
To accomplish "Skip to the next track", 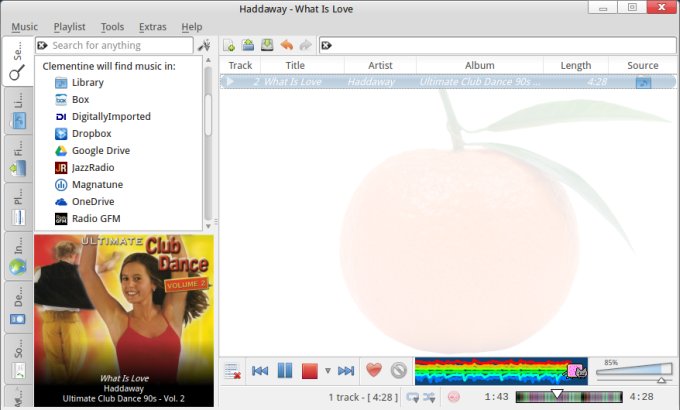I will pos(346,371).
